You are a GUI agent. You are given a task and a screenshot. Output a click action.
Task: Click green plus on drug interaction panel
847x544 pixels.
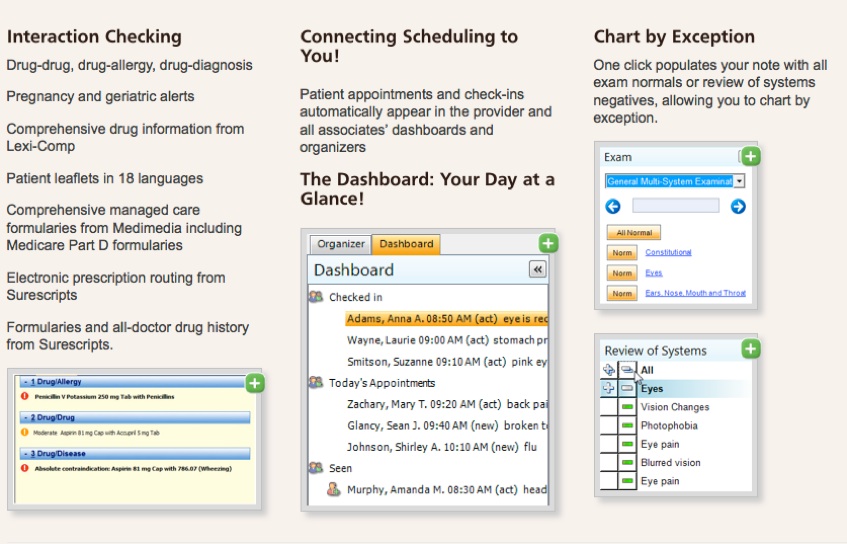coord(254,382)
